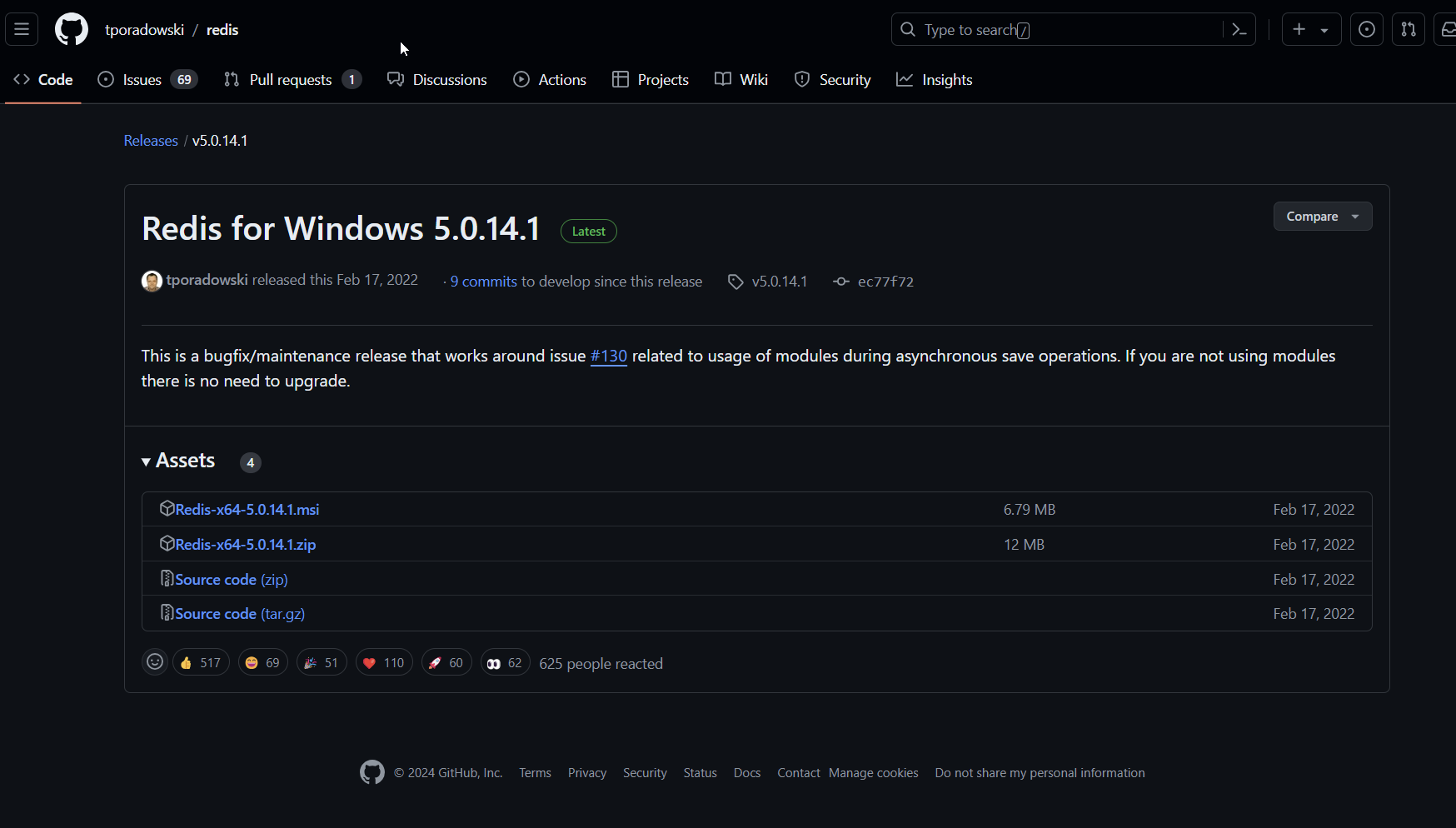The height and width of the screenshot is (828, 1456).
Task: Switch to the Wiki tab
Action: [x=741, y=80]
